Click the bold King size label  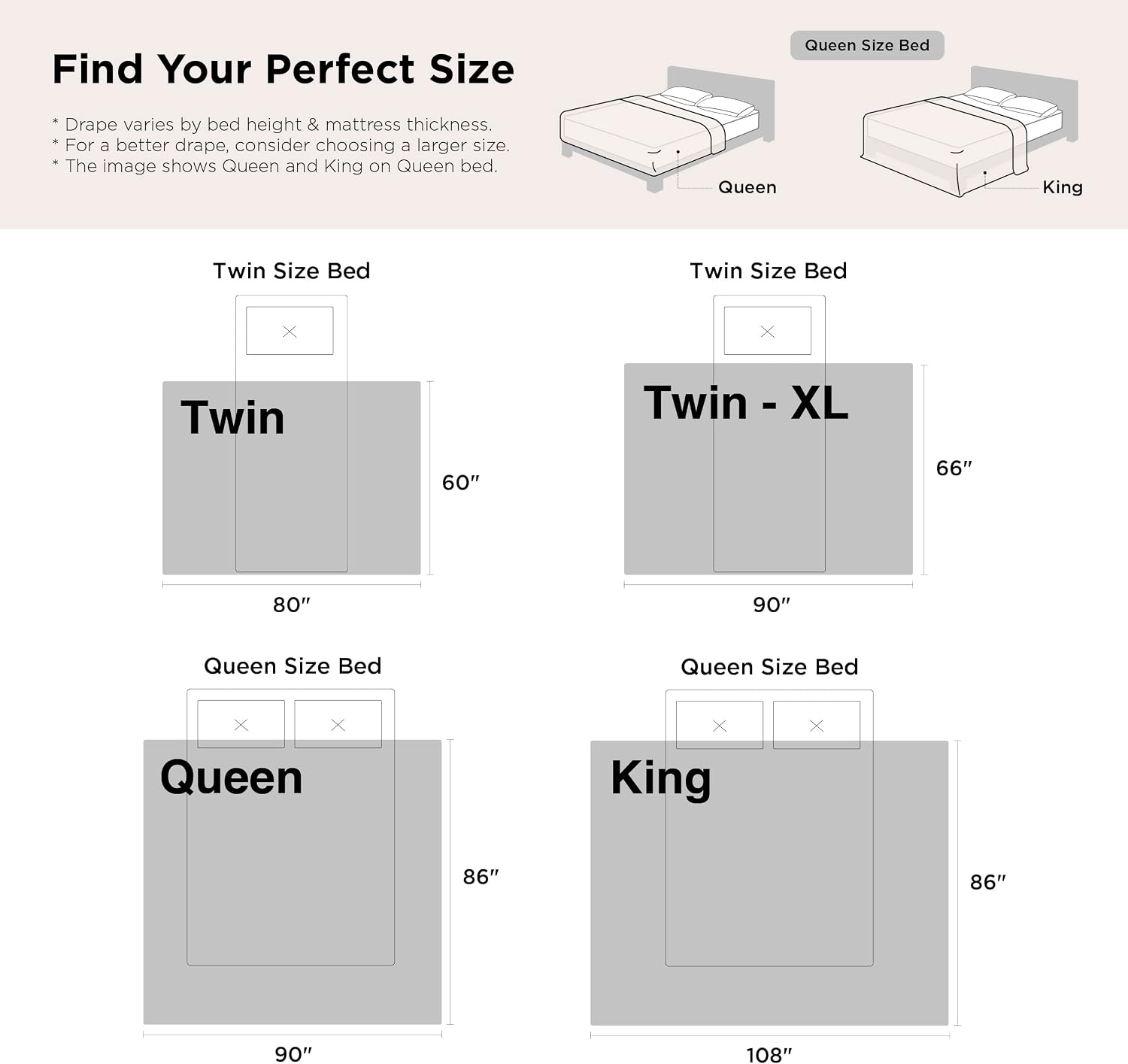[x=661, y=778]
